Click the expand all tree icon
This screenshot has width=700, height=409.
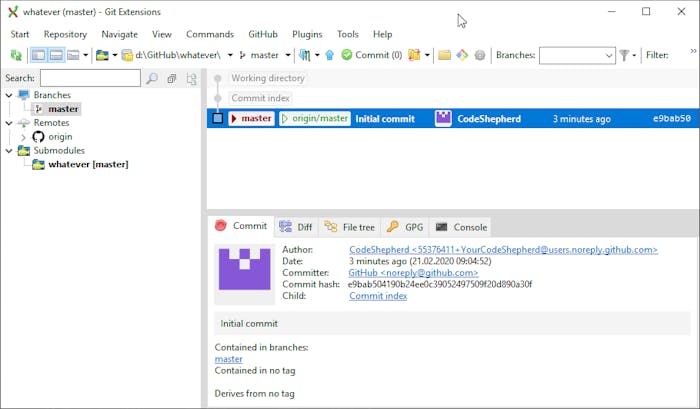[x=192, y=79]
